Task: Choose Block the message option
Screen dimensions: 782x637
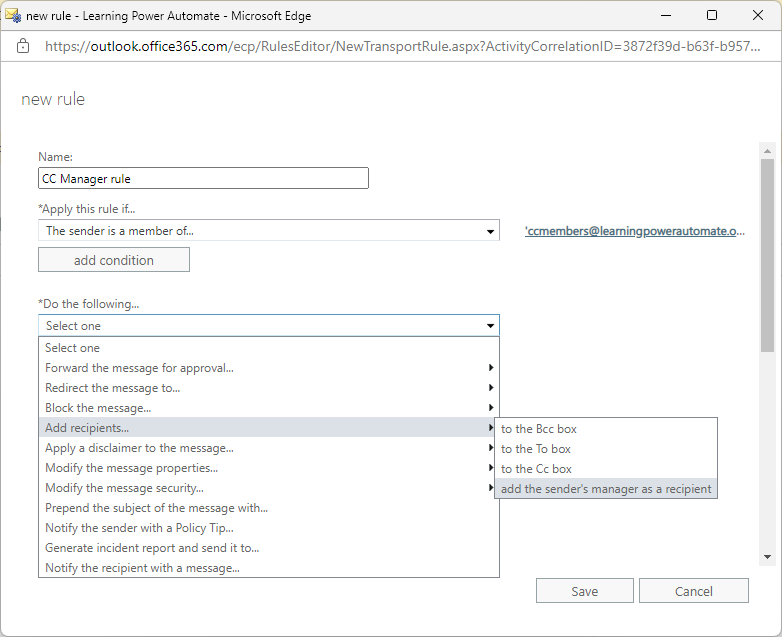Action: click(x=98, y=408)
